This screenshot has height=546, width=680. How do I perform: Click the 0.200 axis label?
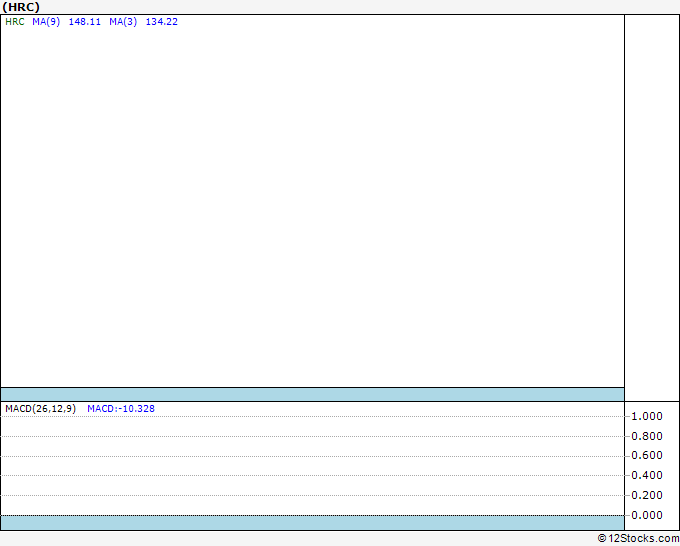point(647,495)
